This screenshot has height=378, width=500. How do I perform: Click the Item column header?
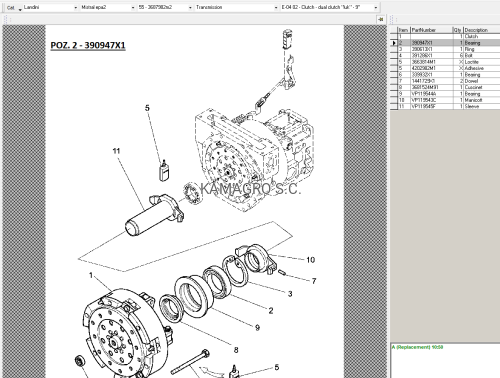(404, 30)
